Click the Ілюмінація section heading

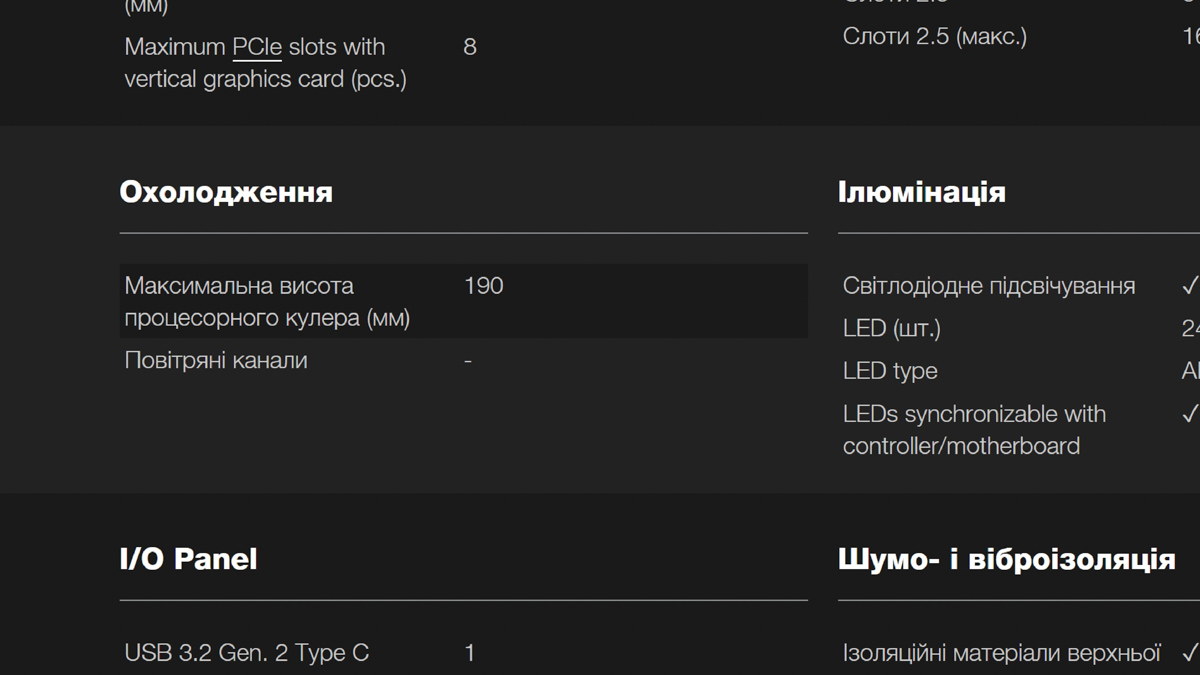coord(922,192)
